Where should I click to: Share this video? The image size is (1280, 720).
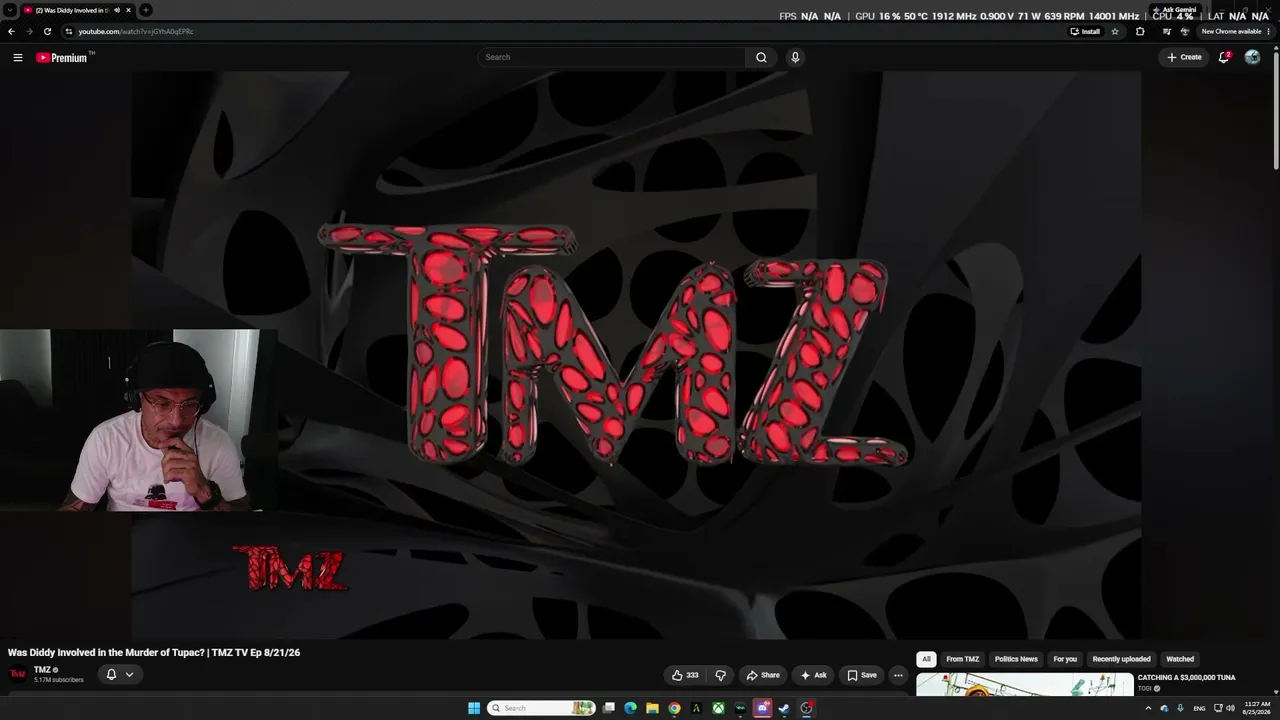click(x=763, y=675)
